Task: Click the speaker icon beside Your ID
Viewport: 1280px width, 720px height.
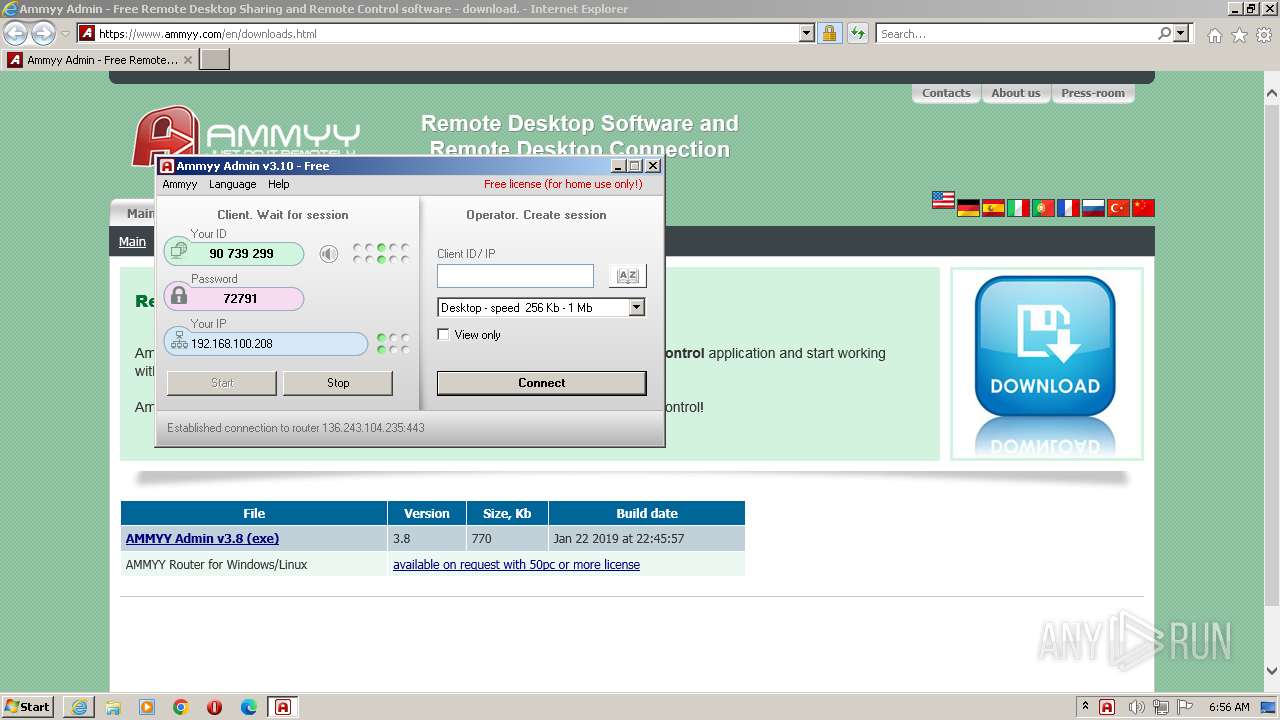Action: pyautogui.click(x=329, y=254)
